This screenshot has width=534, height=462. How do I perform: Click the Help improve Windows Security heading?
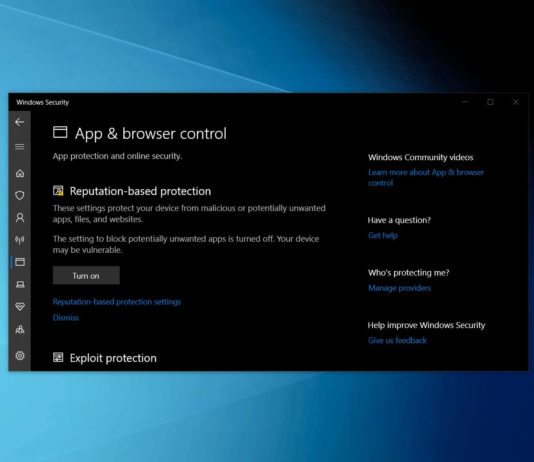(x=426, y=325)
